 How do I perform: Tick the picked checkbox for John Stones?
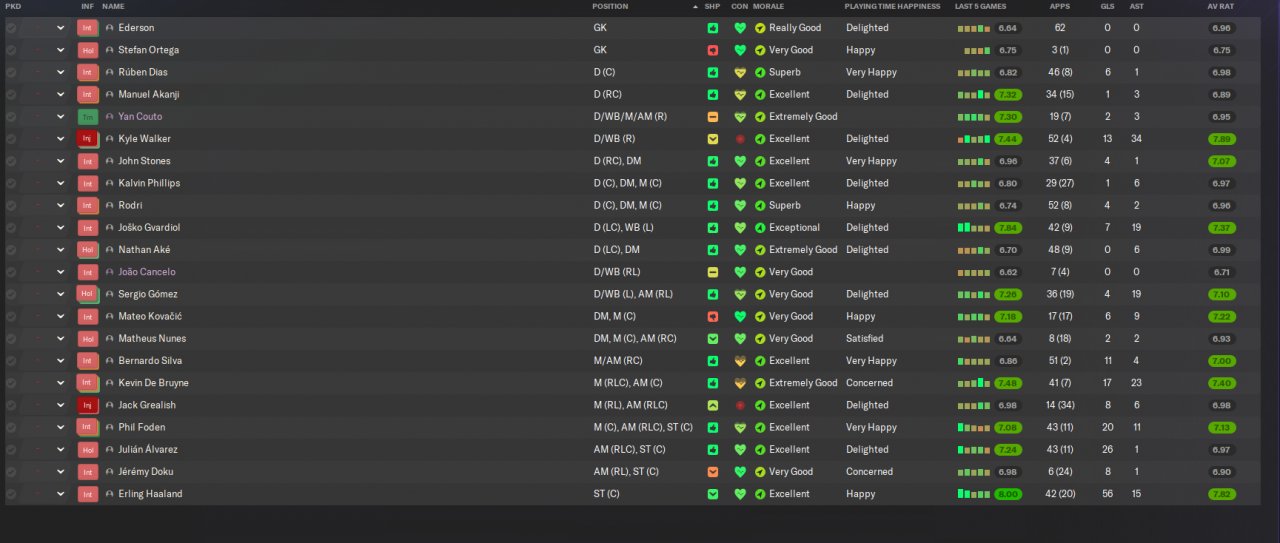11,161
